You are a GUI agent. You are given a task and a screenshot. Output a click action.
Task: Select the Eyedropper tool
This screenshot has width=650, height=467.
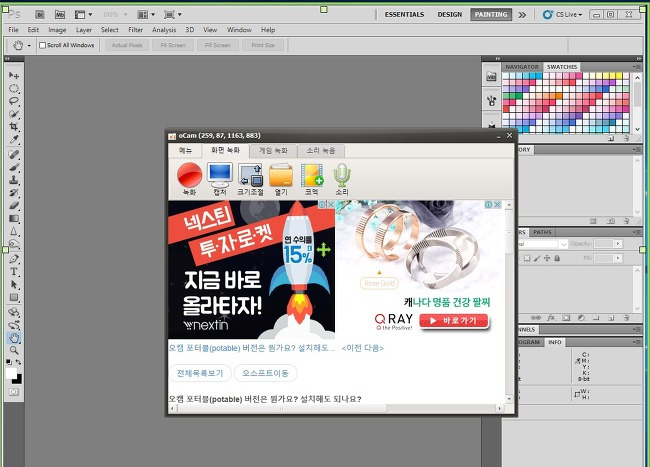(x=14, y=139)
